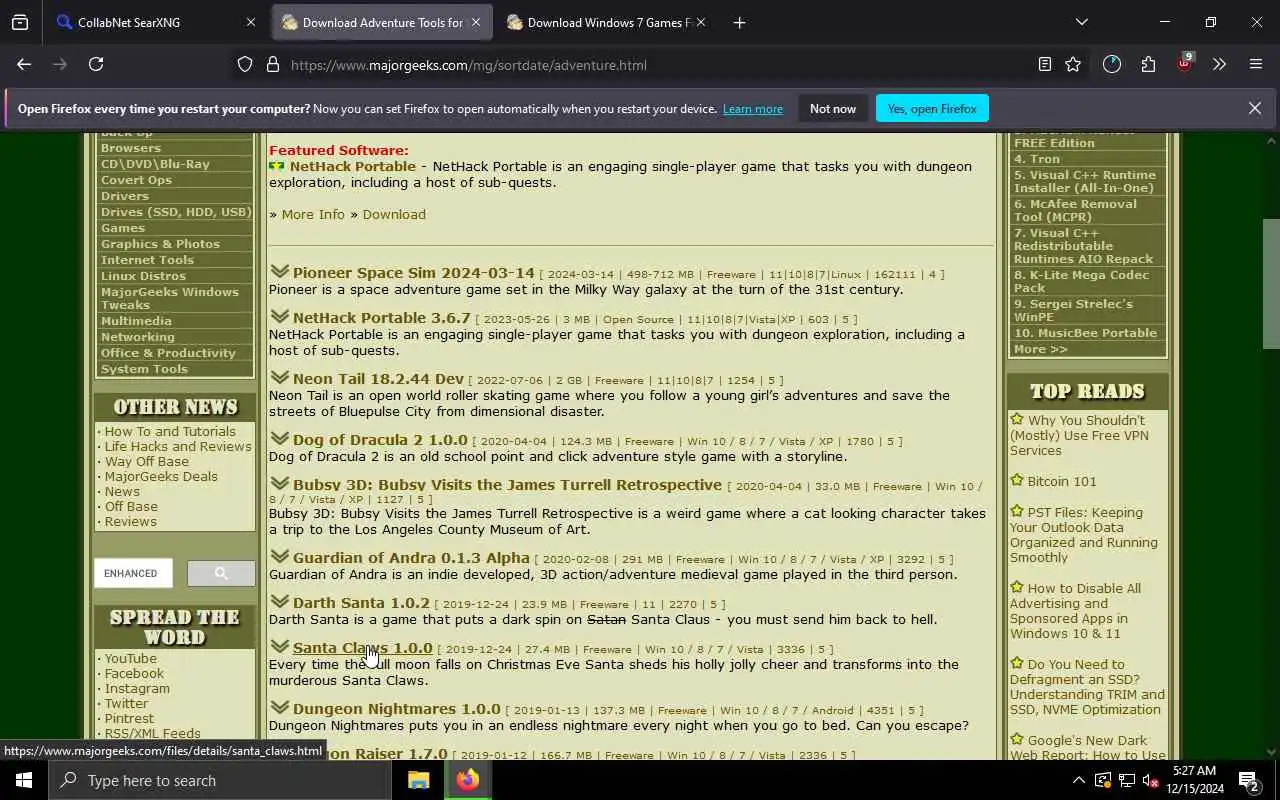The height and width of the screenshot is (800, 1280).
Task: Open K-Lite Mega Codec Pack link
Action: (1081, 281)
